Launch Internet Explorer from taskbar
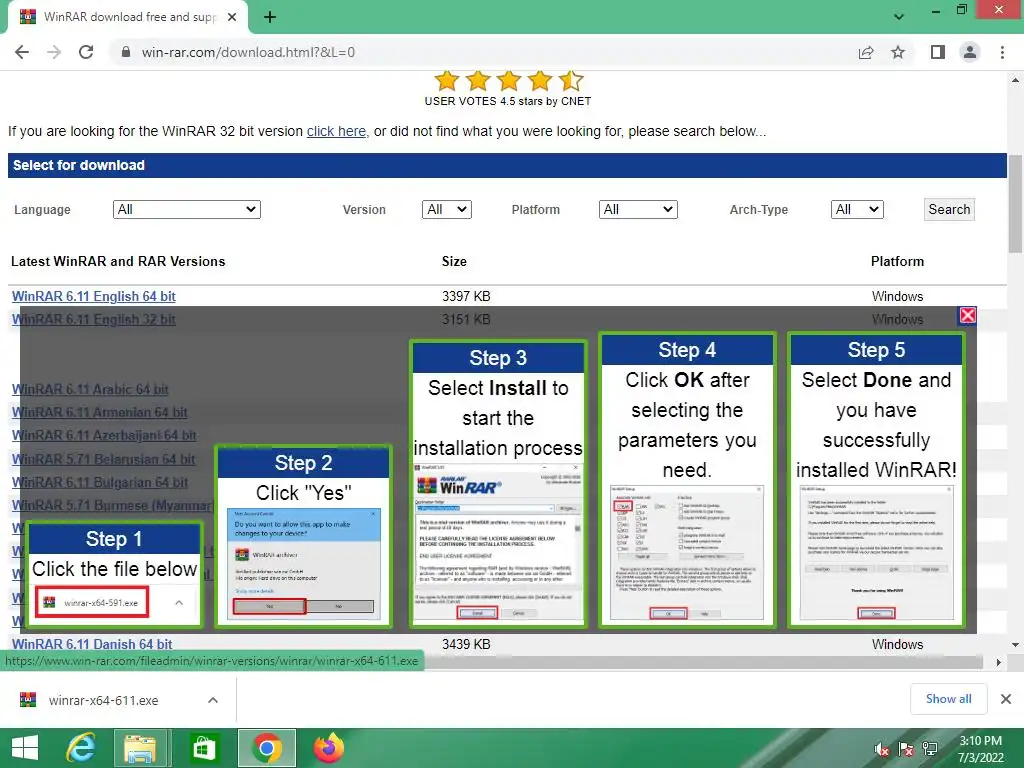1024x768 pixels. pos(81,748)
